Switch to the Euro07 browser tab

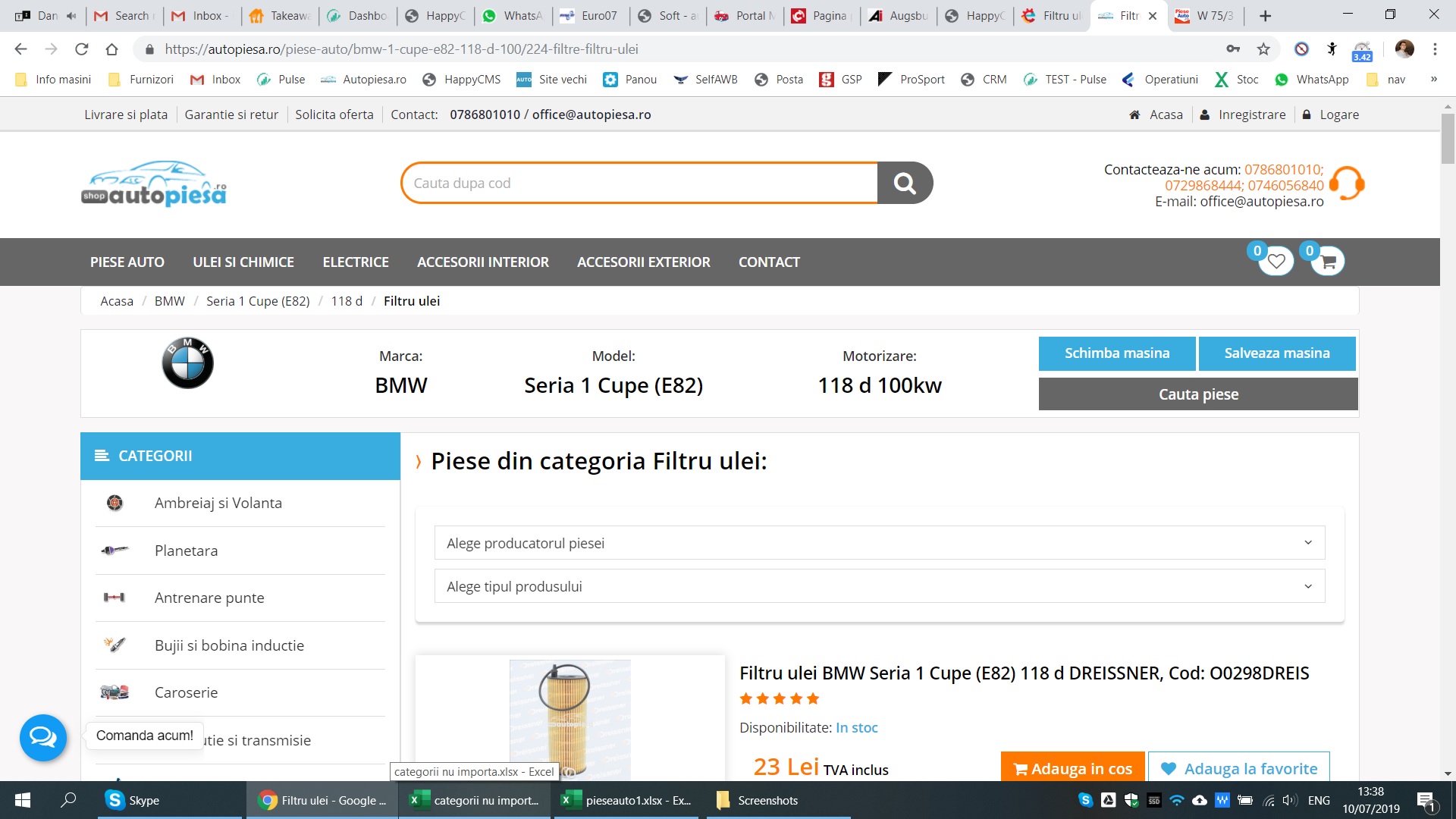tap(591, 16)
